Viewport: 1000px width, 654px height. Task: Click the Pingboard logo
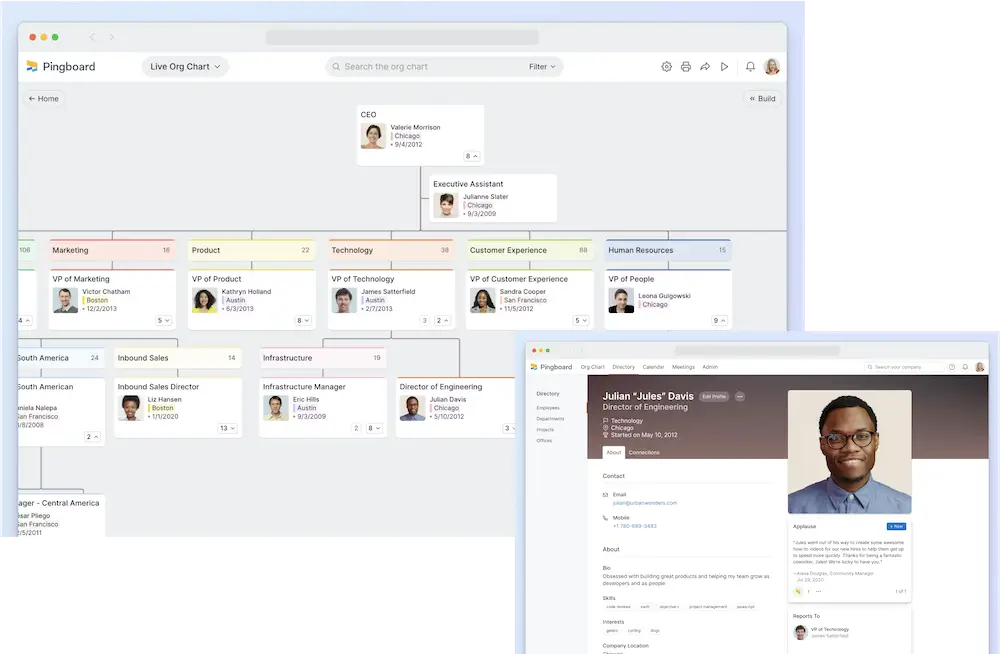pos(58,66)
